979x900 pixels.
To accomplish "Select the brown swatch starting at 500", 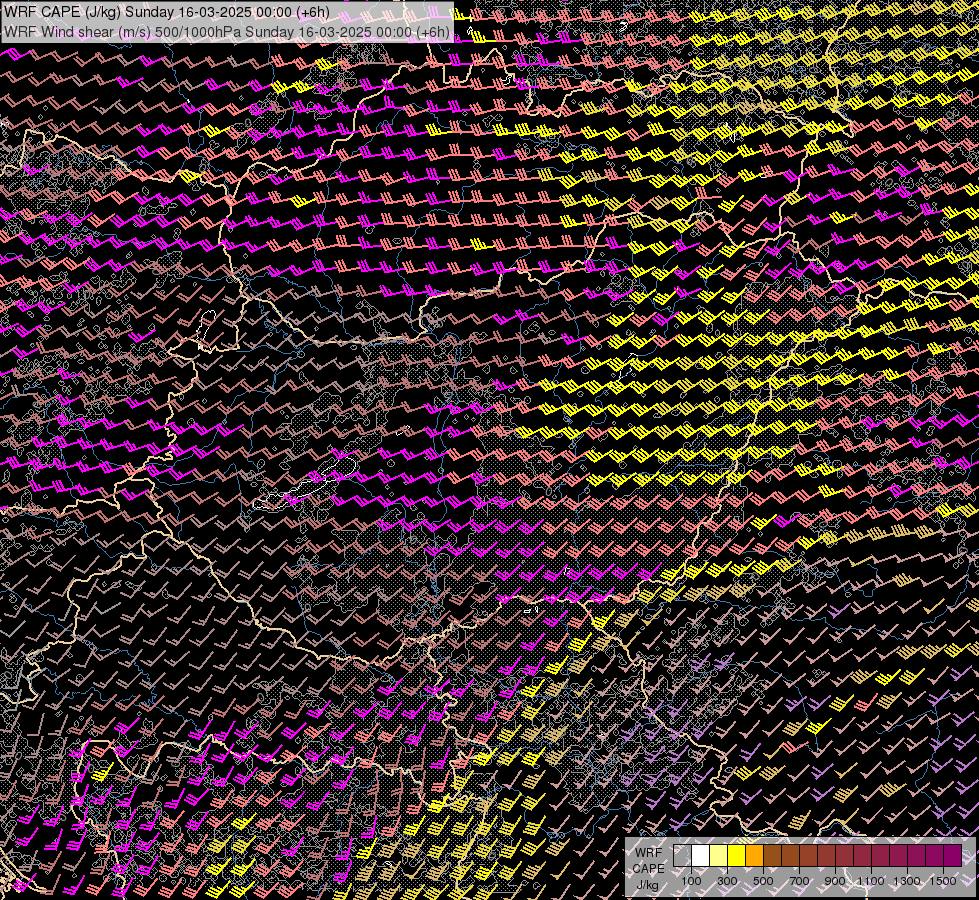I will coord(773,856).
